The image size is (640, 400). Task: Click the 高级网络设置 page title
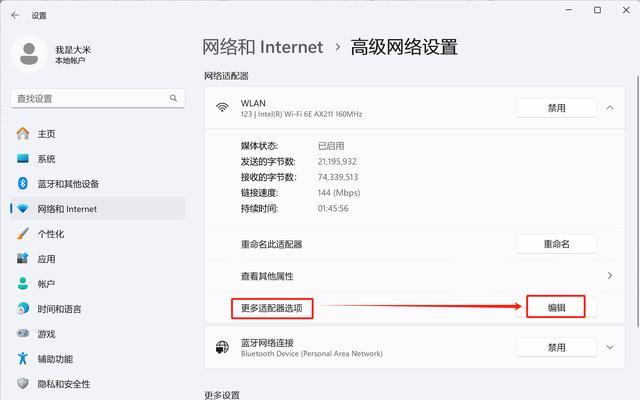pyautogui.click(x=404, y=47)
